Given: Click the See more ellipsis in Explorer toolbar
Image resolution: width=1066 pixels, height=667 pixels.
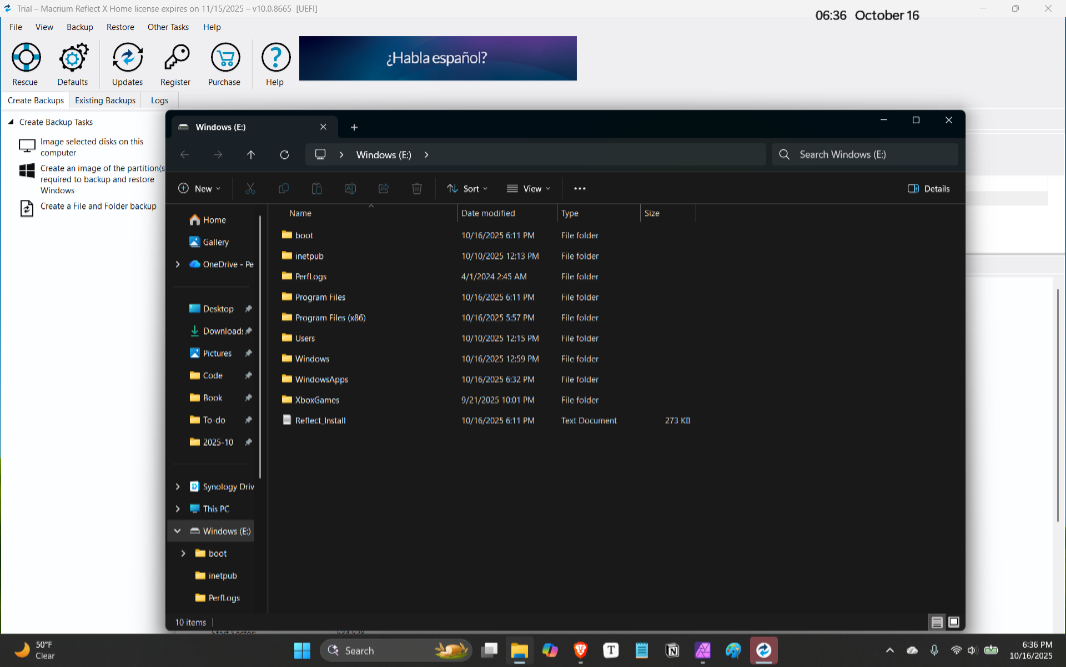Looking at the screenshot, I should (580, 188).
